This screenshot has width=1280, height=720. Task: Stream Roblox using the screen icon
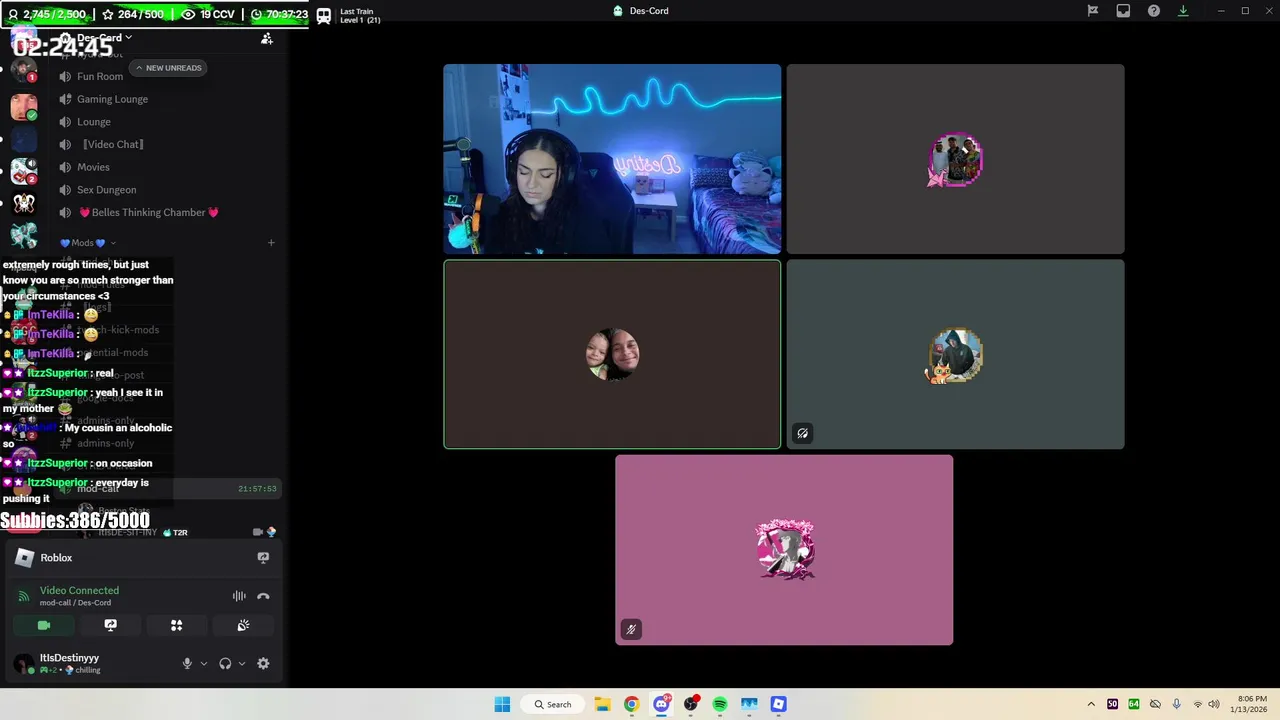pos(263,558)
